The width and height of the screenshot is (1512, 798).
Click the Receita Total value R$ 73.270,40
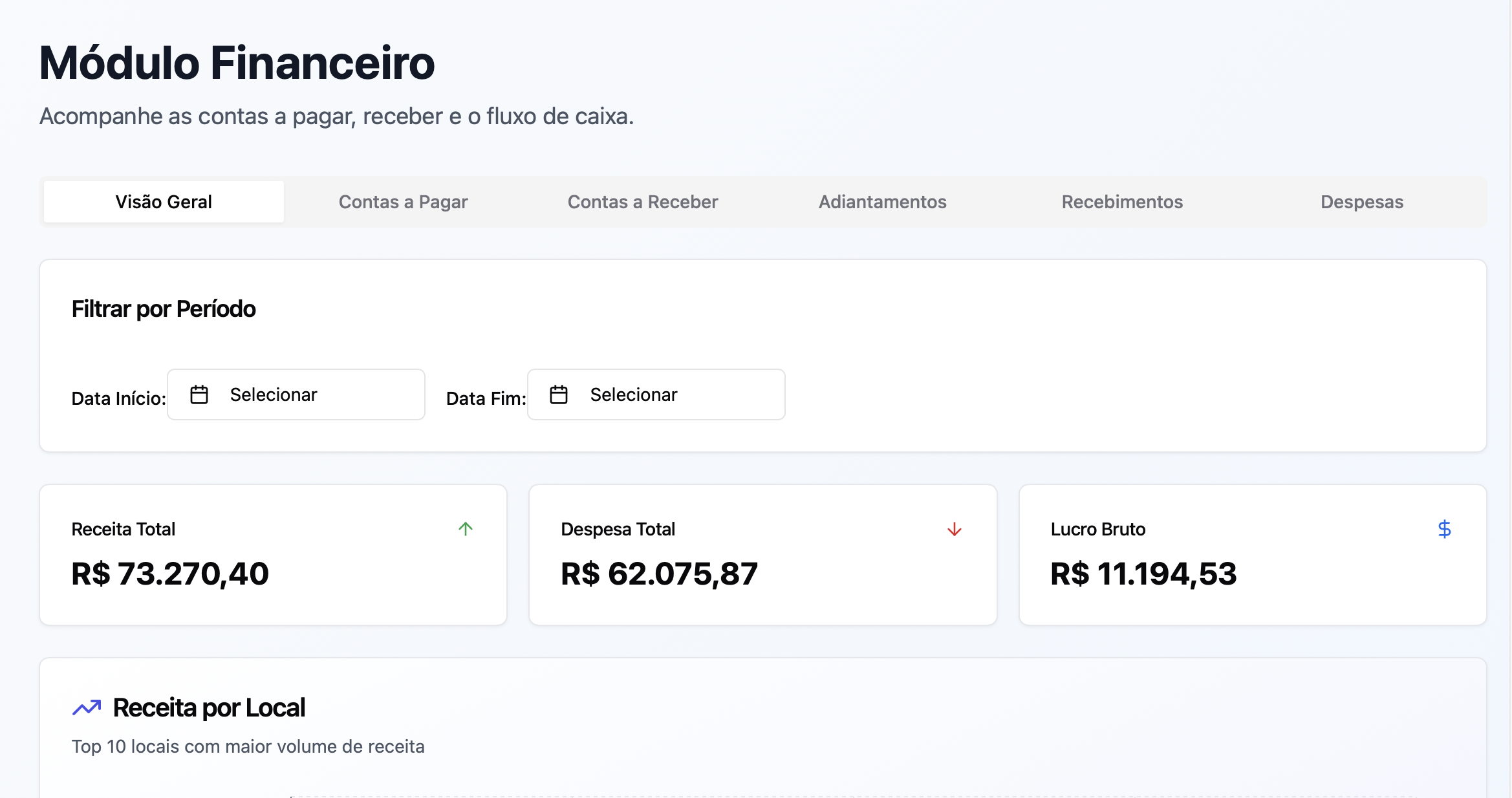pos(170,574)
